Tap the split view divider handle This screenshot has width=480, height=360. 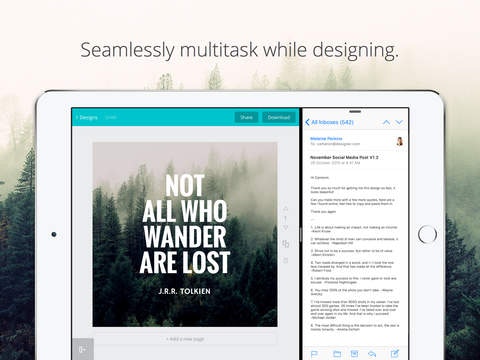301,235
